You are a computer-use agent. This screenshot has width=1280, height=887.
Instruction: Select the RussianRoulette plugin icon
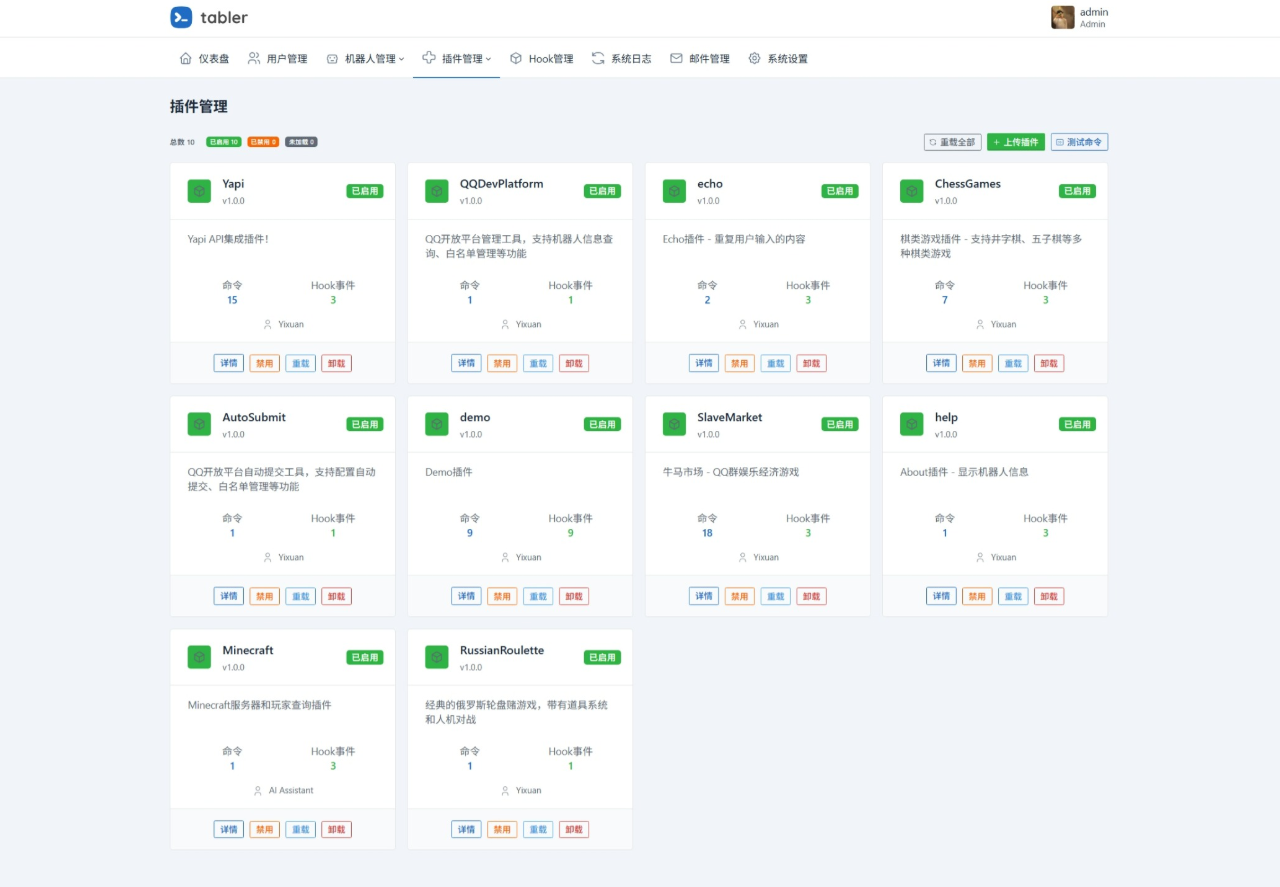click(437, 657)
